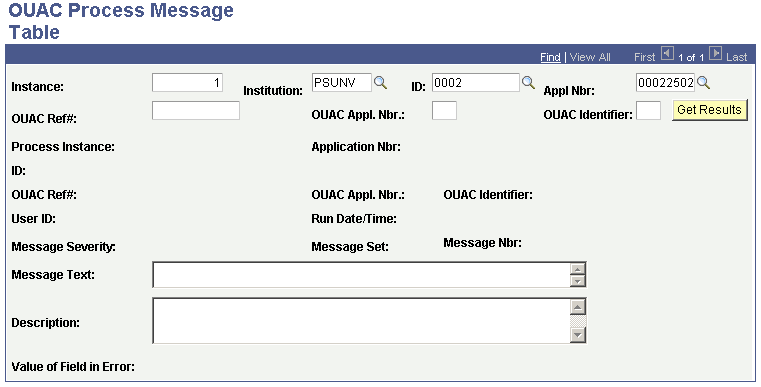Open the Institution lookup magnifier
This screenshot has width=761, height=387.
(380, 83)
